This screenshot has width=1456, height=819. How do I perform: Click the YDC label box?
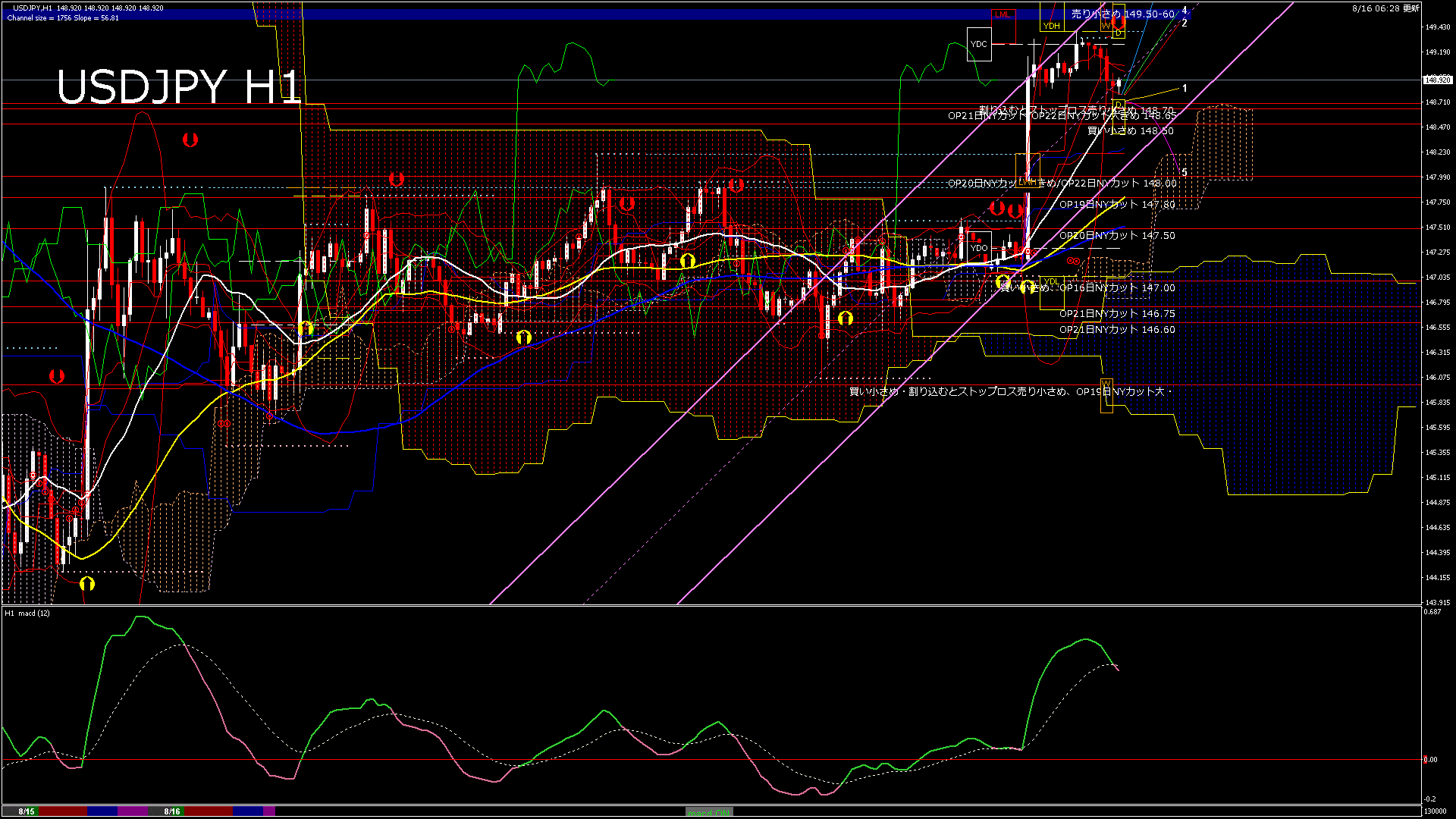point(979,44)
